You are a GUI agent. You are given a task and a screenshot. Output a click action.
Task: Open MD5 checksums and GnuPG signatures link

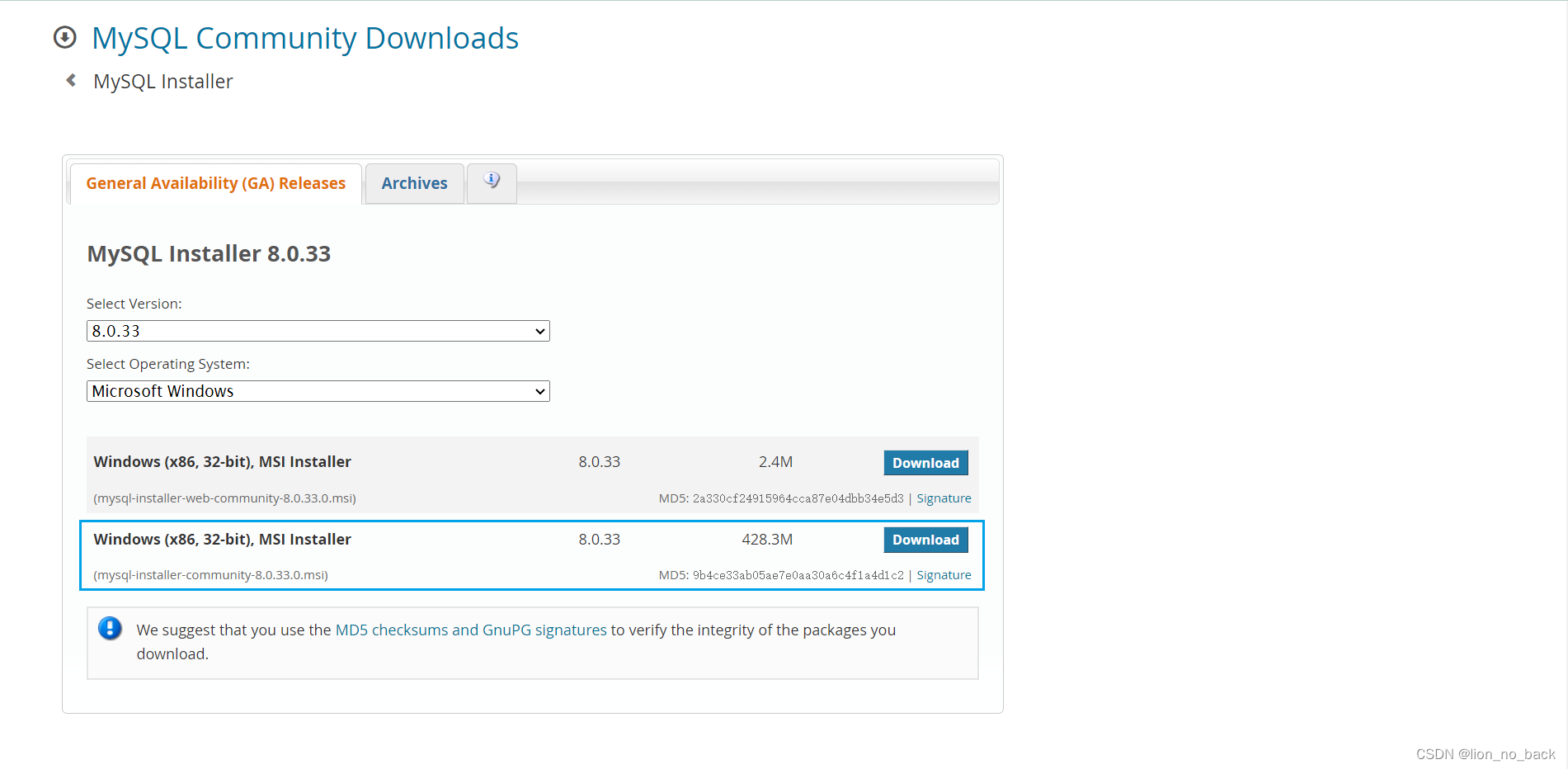click(x=471, y=630)
